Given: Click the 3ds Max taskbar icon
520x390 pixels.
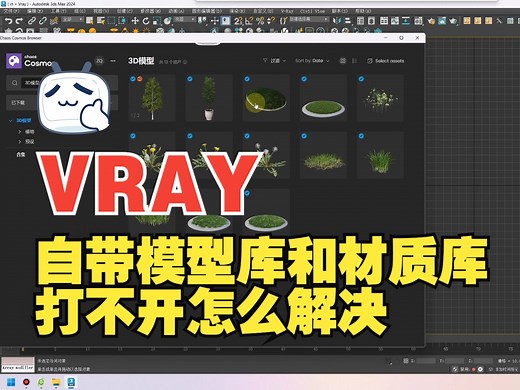Looking at the screenshot, I should click(x=71, y=382).
